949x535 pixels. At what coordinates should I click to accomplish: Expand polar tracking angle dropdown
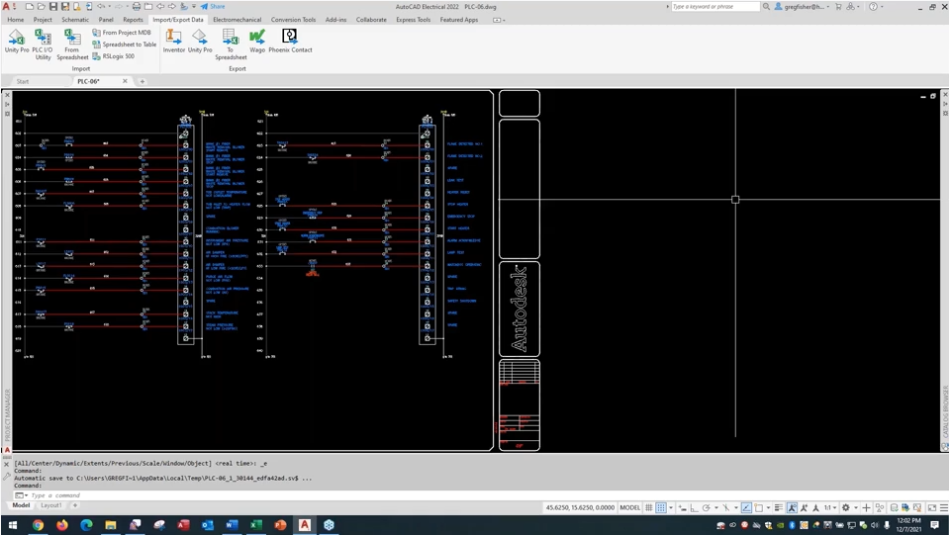[717, 508]
